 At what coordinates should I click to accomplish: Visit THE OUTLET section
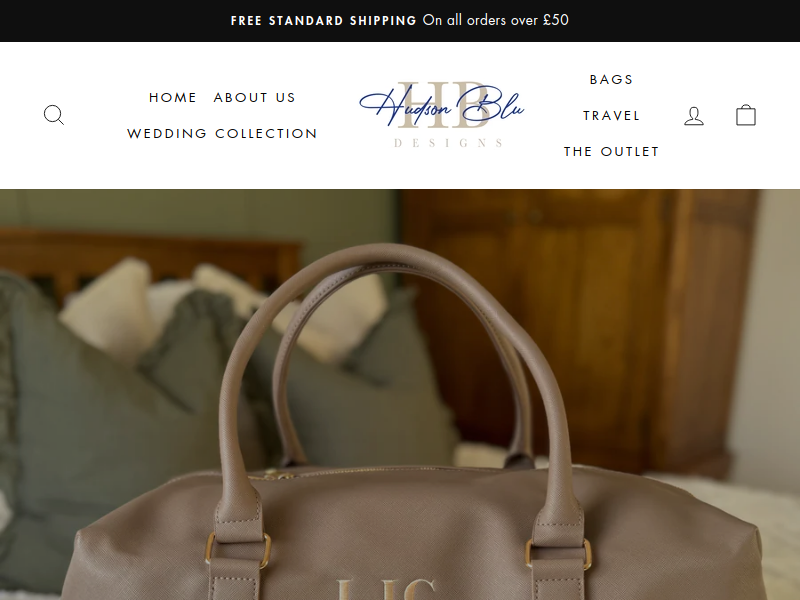pos(611,152)
